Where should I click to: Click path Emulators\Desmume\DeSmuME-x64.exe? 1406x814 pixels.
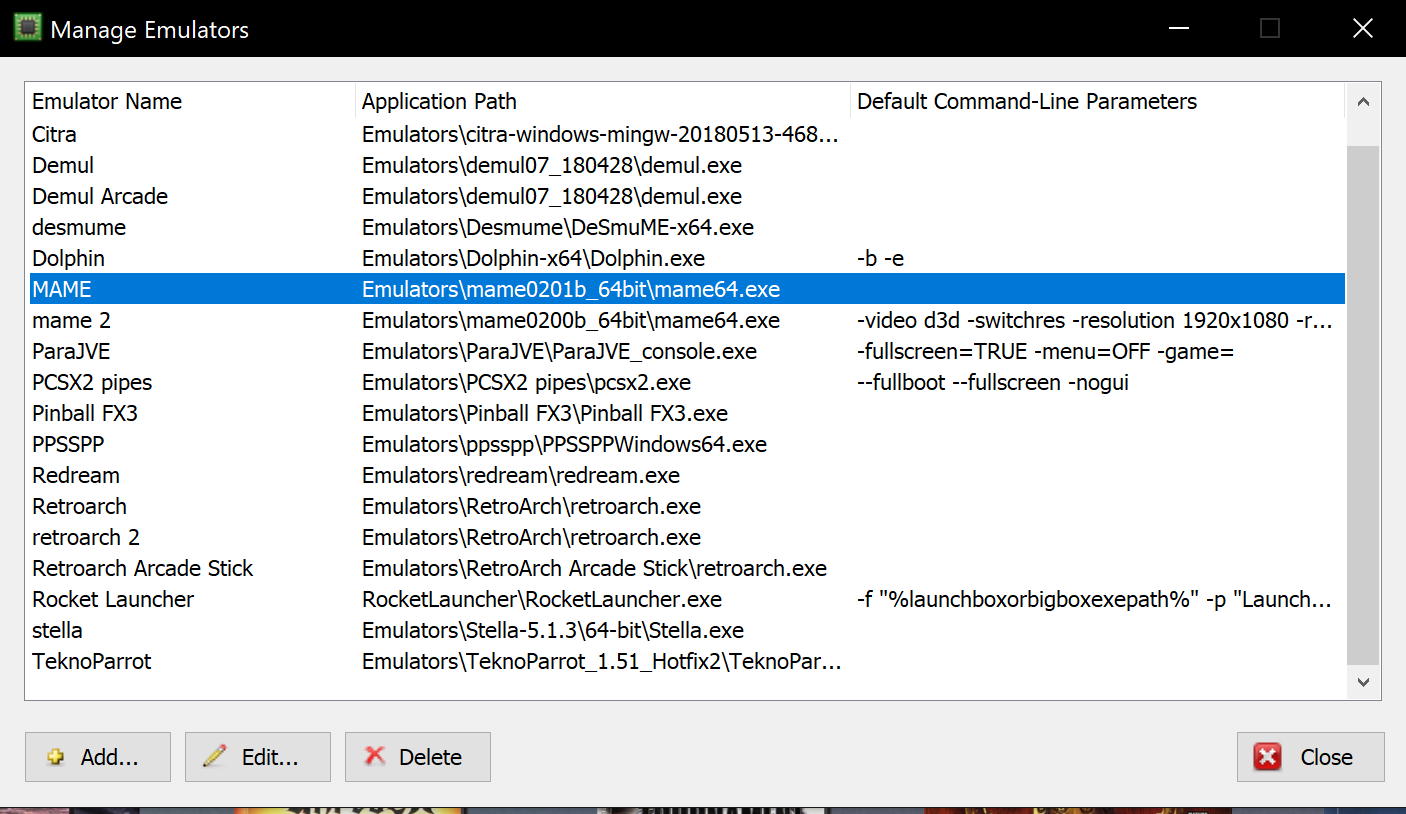(558, 227)
